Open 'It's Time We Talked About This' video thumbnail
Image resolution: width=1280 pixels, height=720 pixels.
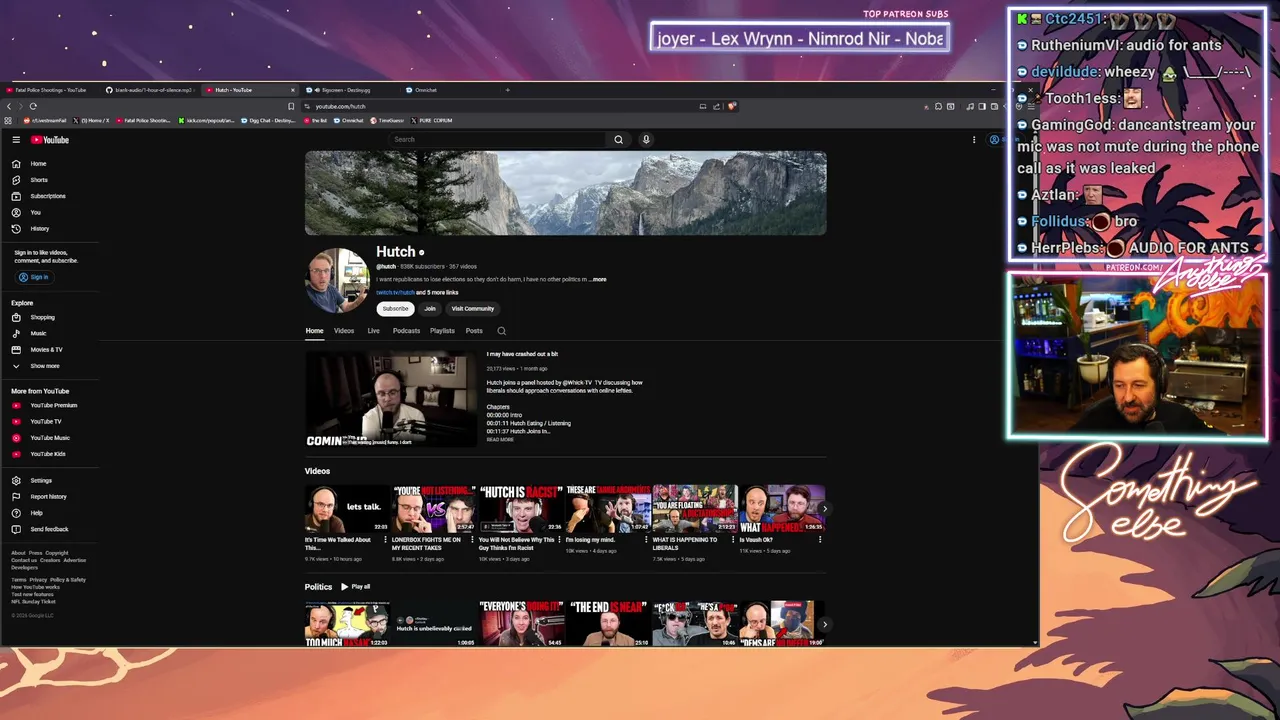pos(347,509)
